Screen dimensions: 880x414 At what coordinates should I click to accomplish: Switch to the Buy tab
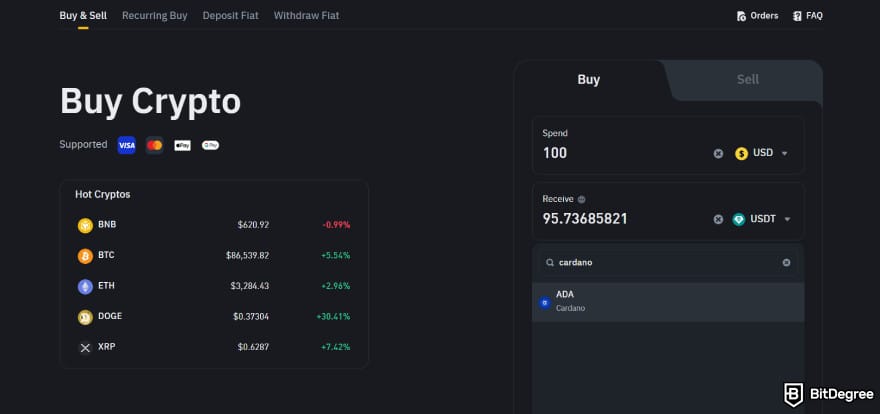589,80
